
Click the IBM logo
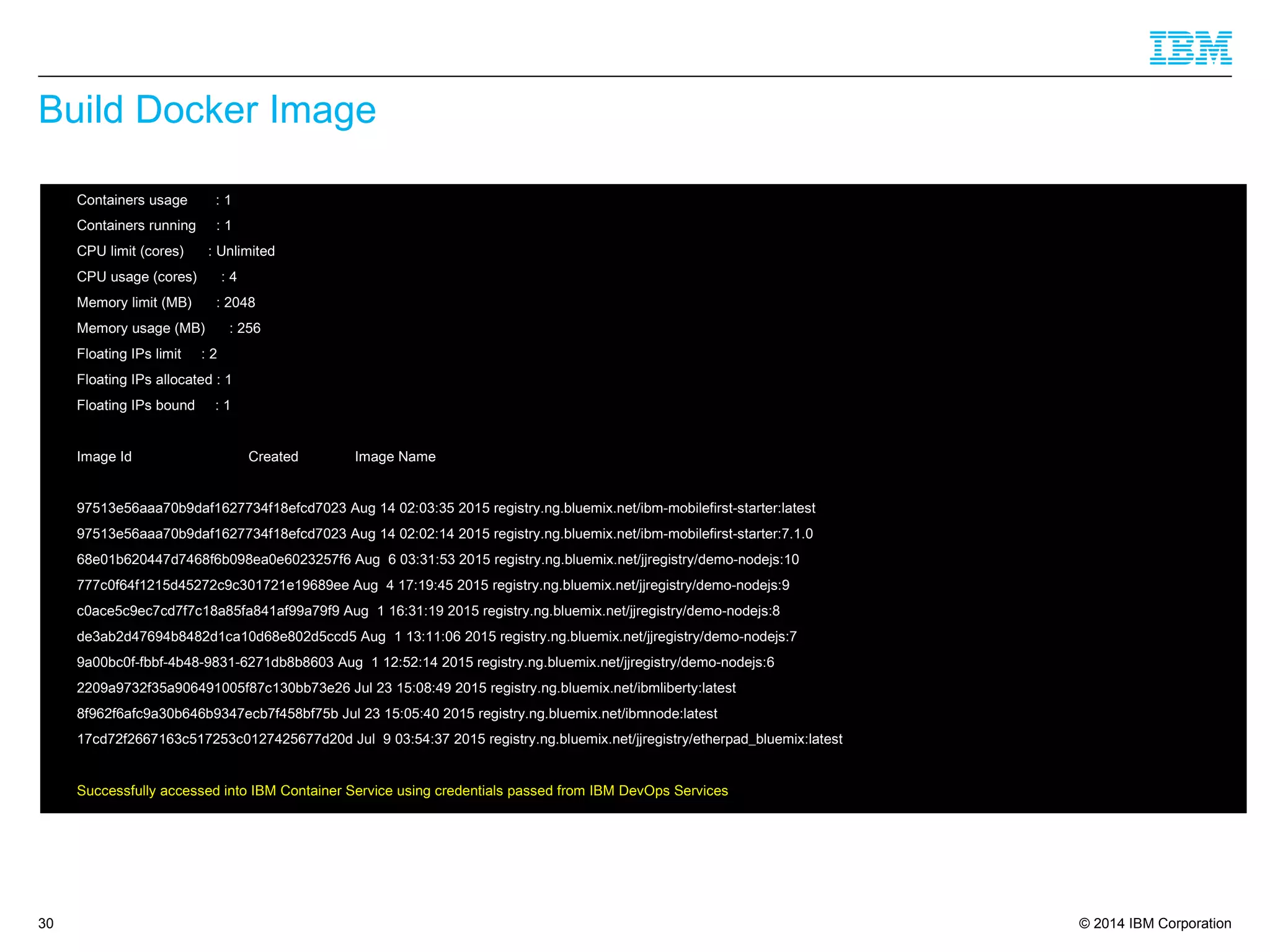pyautogui.click(x=1191, y=48)
